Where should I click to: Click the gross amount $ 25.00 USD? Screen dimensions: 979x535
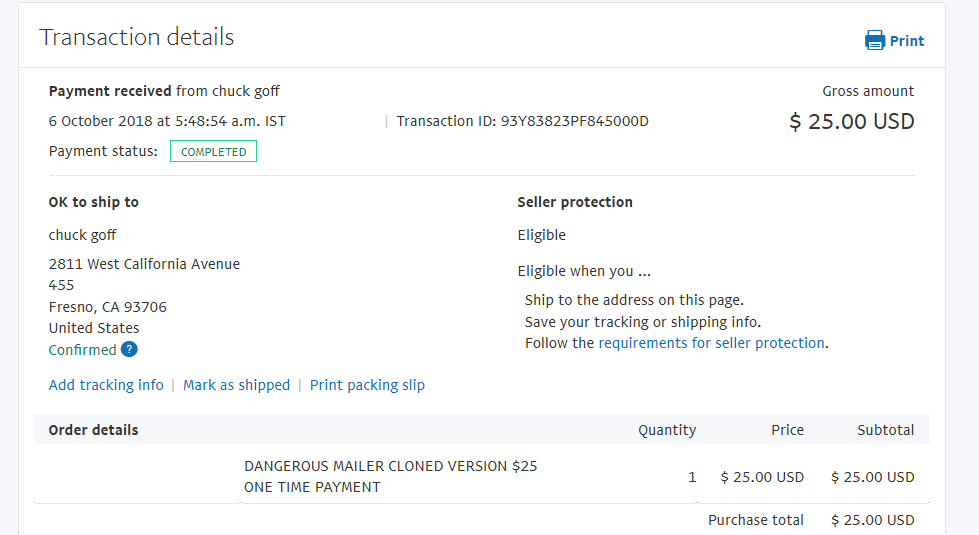[852, 122]
